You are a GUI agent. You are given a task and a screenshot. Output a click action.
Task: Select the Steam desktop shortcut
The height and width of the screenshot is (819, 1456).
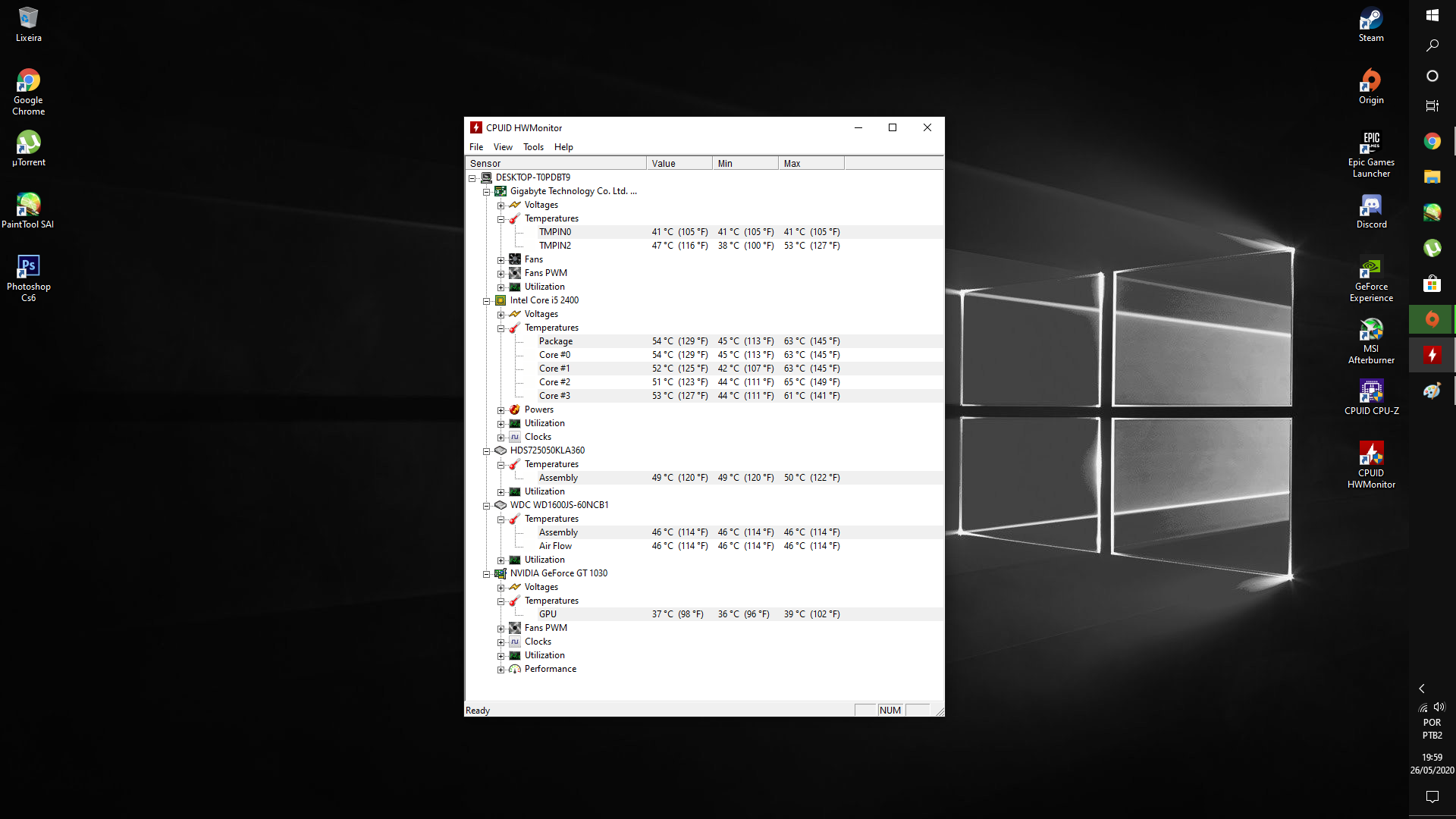(1371, 24)
